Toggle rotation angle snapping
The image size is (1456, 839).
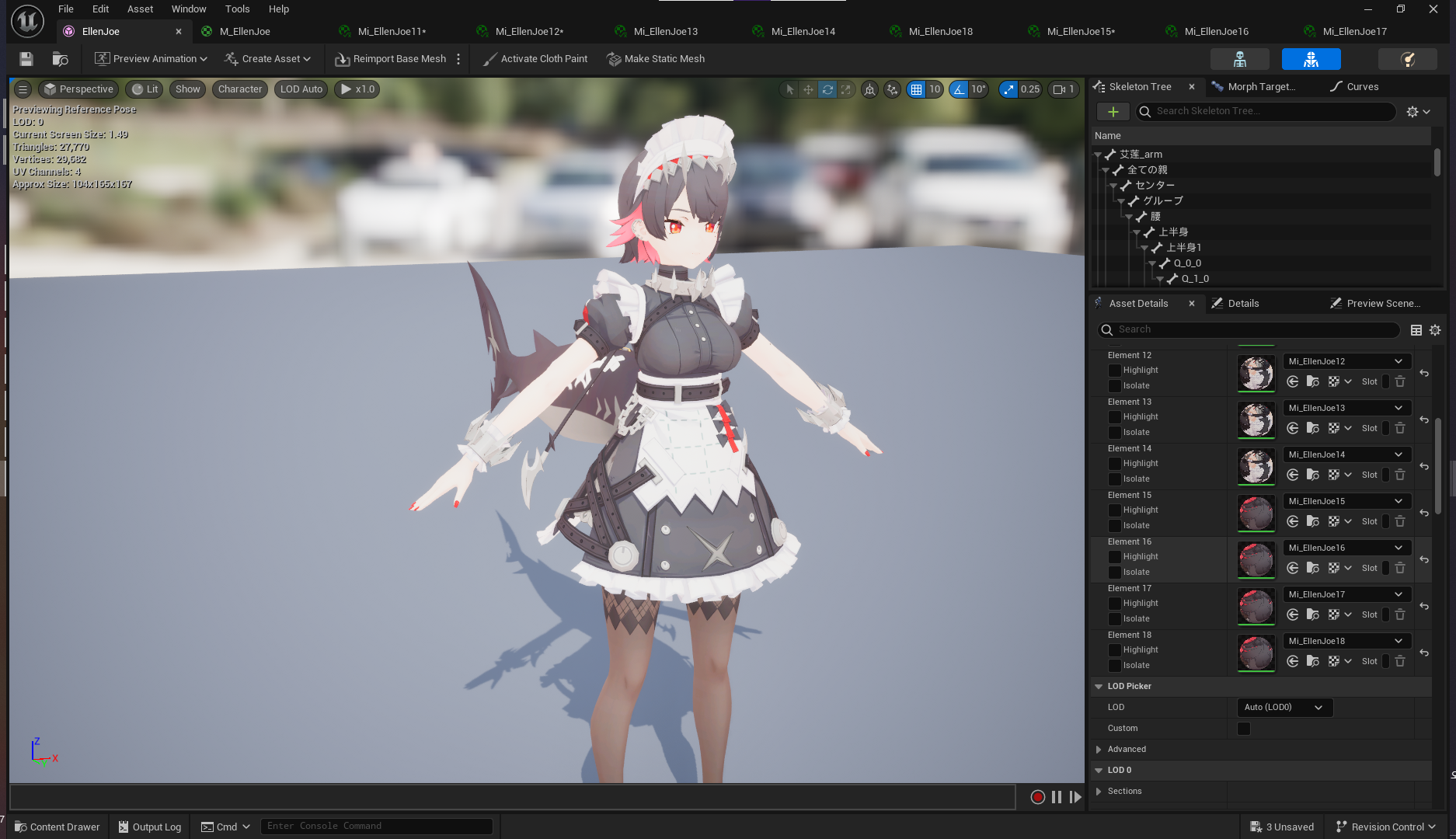(960, 89)
